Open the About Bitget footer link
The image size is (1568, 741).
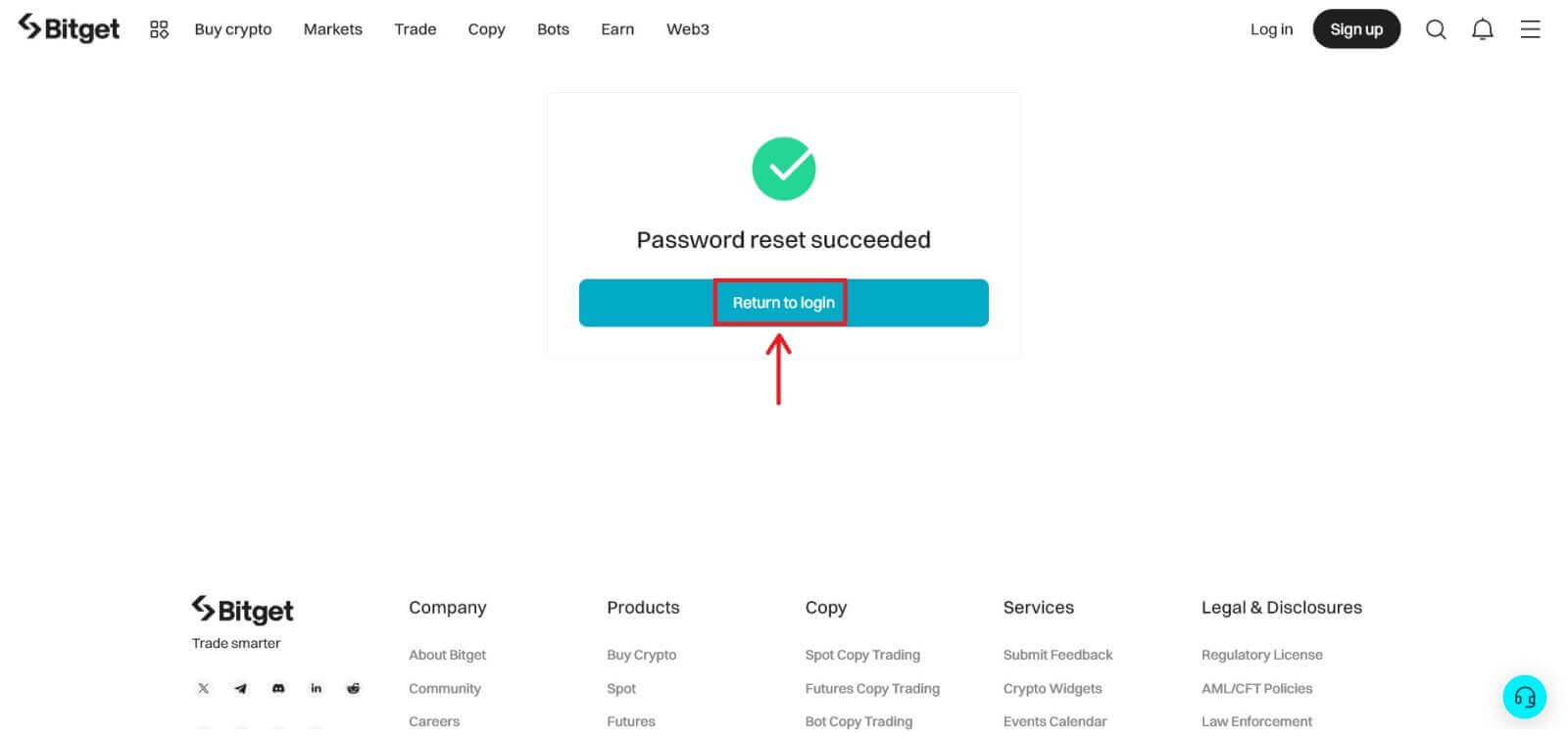click(447, 655)
